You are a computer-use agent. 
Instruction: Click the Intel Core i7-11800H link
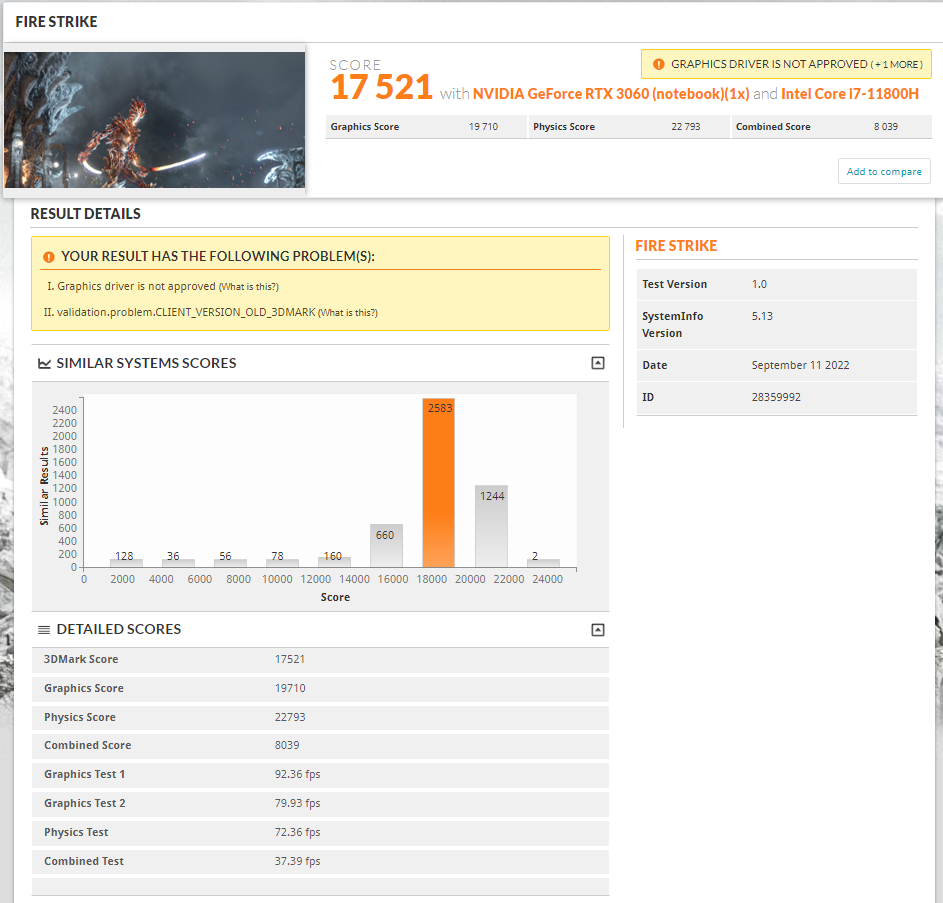pyautogui.click(x=850, y=94)
